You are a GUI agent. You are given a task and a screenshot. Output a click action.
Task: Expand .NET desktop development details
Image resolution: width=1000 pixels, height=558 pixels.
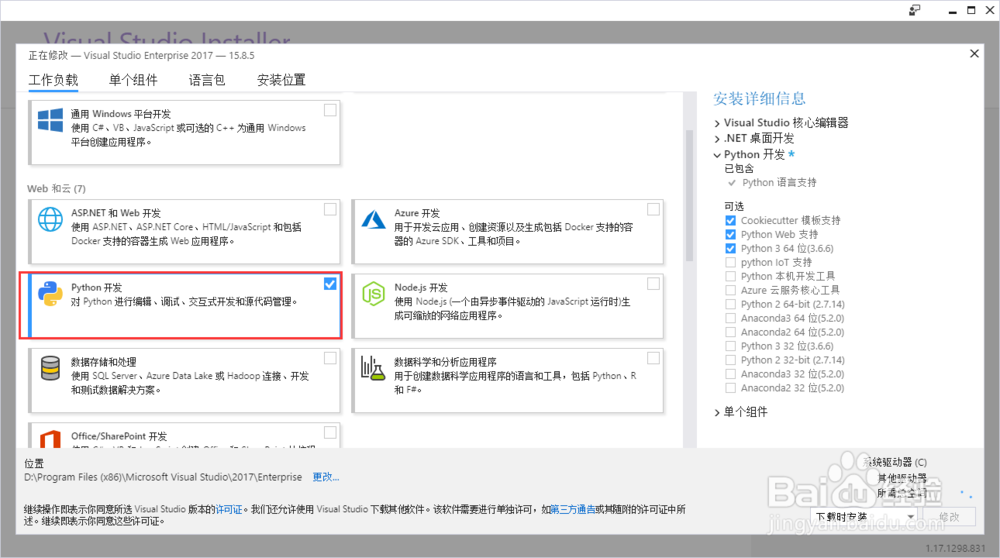717,139
